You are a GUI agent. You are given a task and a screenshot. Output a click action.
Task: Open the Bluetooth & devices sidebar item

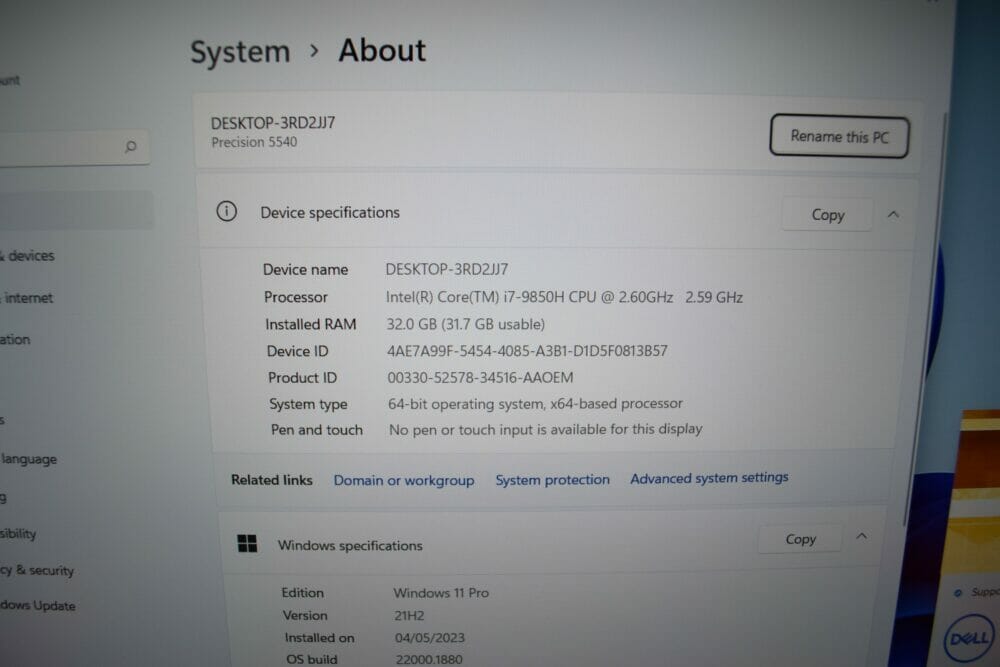tap(28, 256)
